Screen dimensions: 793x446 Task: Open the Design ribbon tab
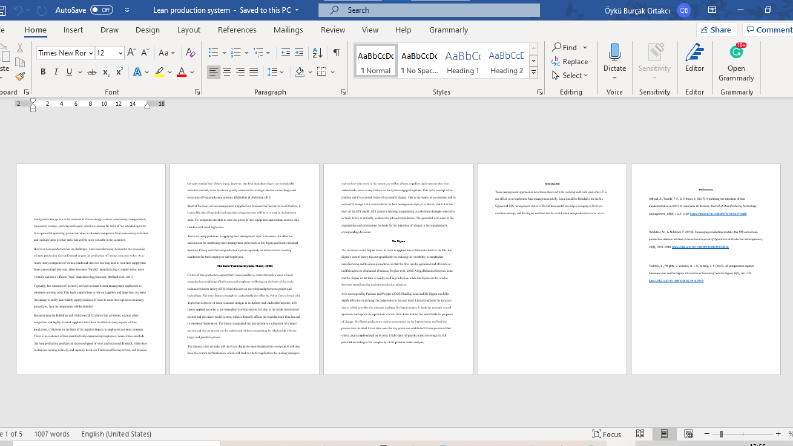pos(147,30)
